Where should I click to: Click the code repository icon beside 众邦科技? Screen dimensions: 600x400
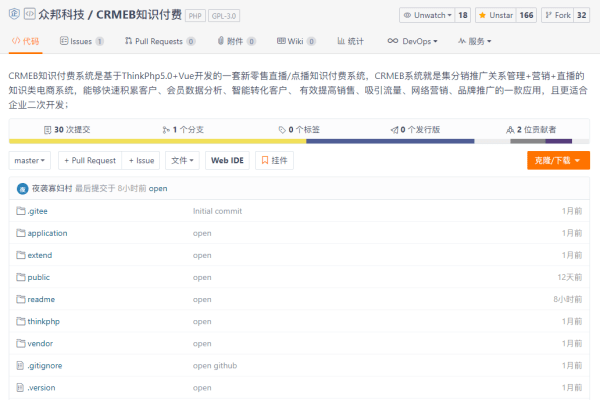[x=30, y=14]
